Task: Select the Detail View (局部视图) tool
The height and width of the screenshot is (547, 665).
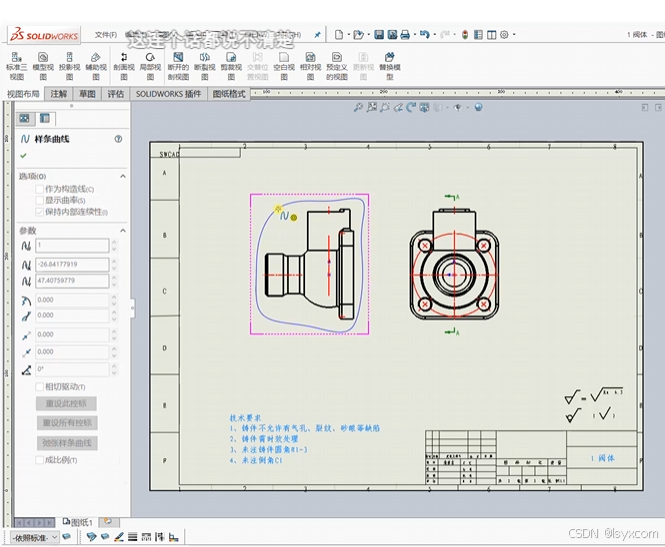Action: point(150,66)
